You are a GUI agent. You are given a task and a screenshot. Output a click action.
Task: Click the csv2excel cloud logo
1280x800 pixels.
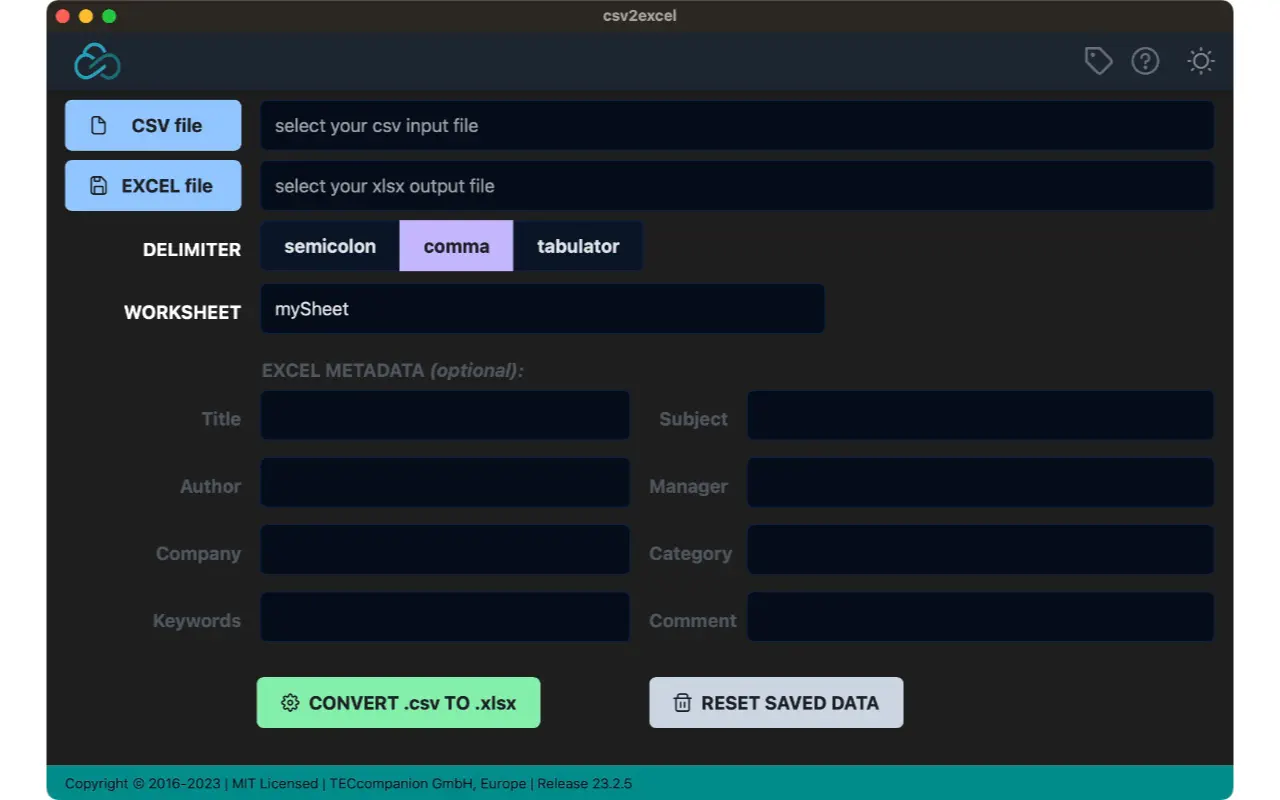coord(96,61)
